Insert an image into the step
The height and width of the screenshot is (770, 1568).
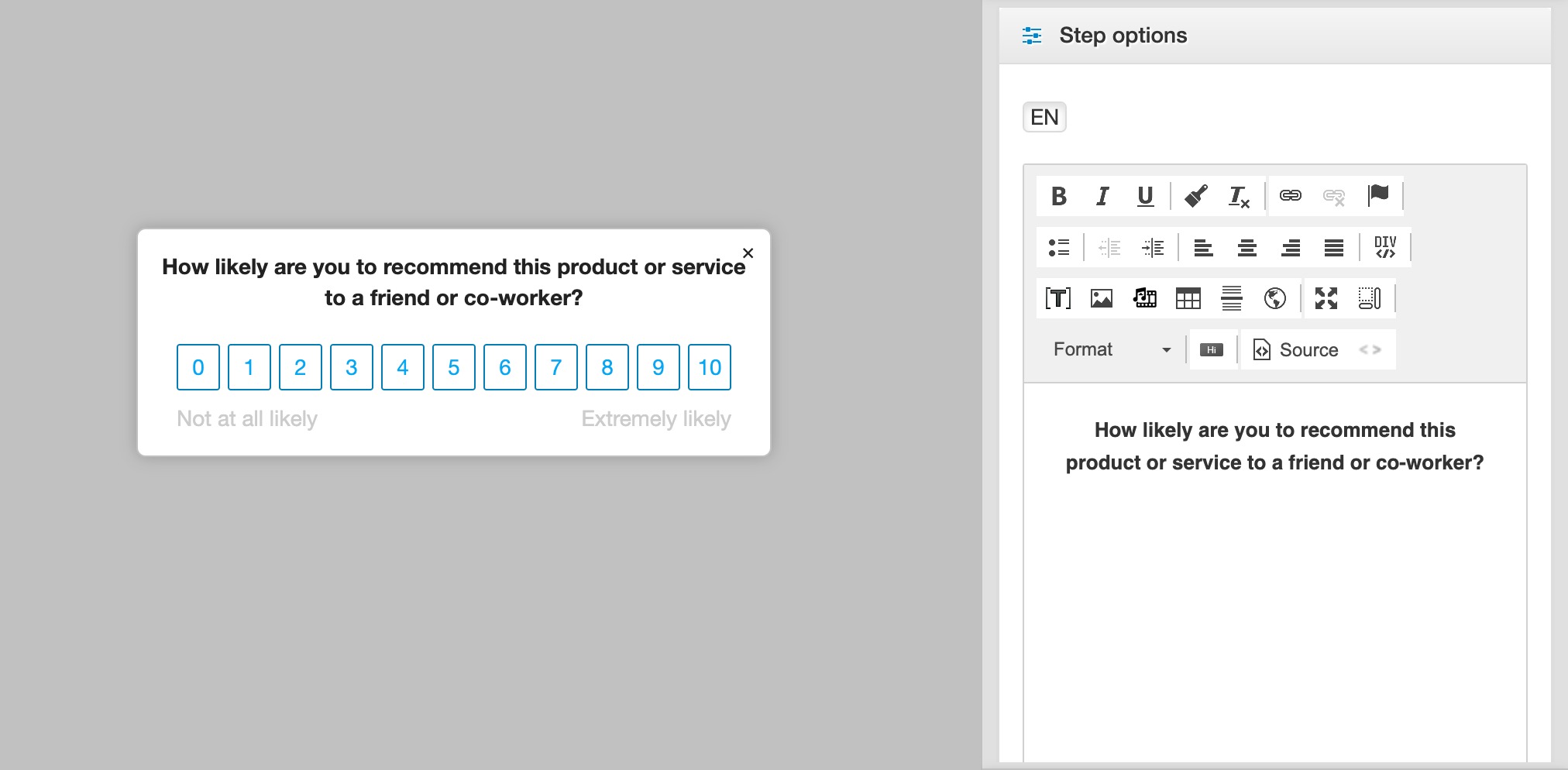(1101, 298)
